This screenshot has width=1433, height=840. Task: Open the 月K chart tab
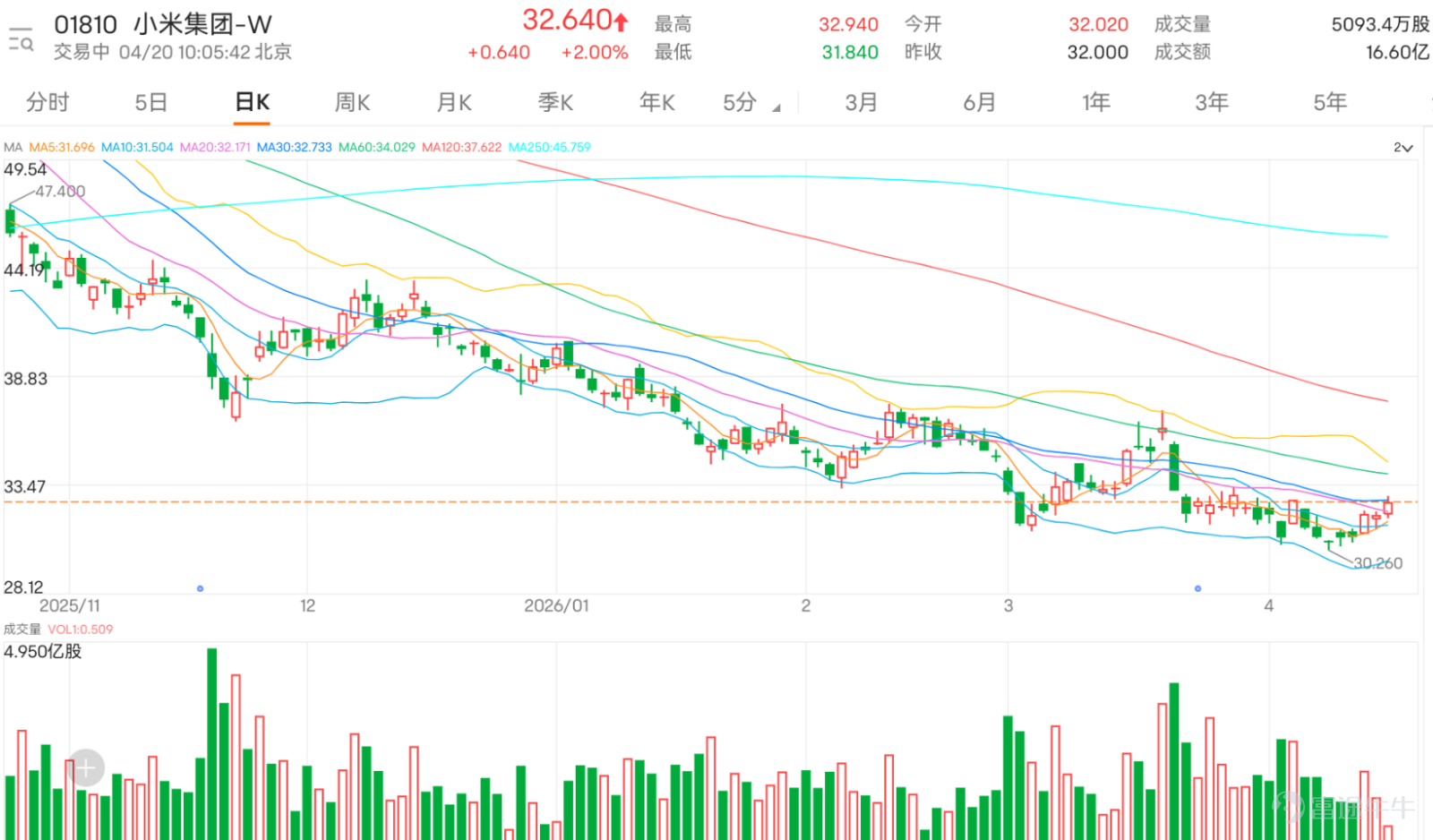pyautogui.click(x=454, y=102)
